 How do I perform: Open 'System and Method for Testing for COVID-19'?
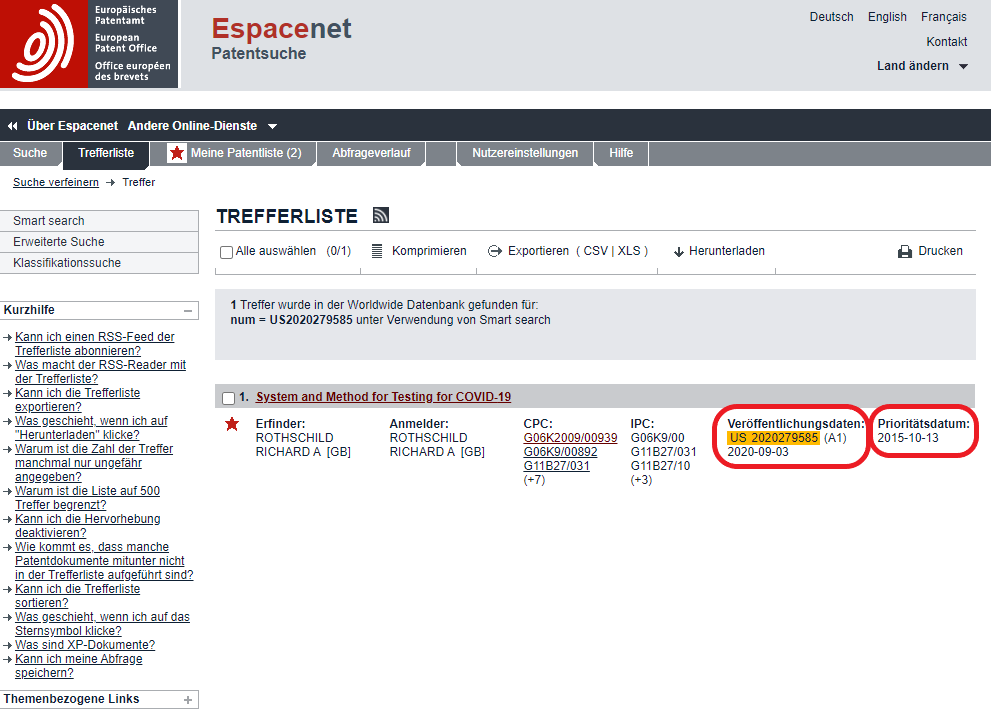[383, 397]
